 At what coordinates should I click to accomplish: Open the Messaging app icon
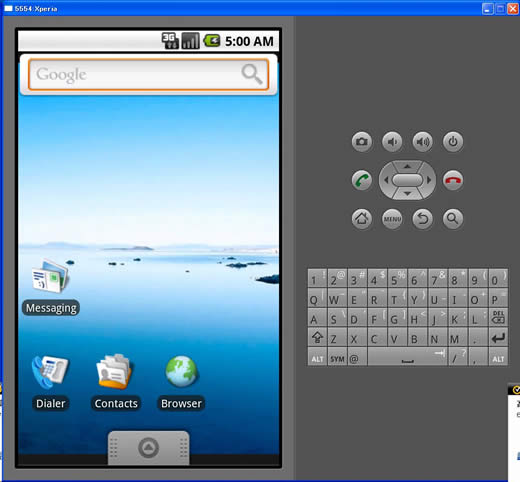[x=50, y=277]
